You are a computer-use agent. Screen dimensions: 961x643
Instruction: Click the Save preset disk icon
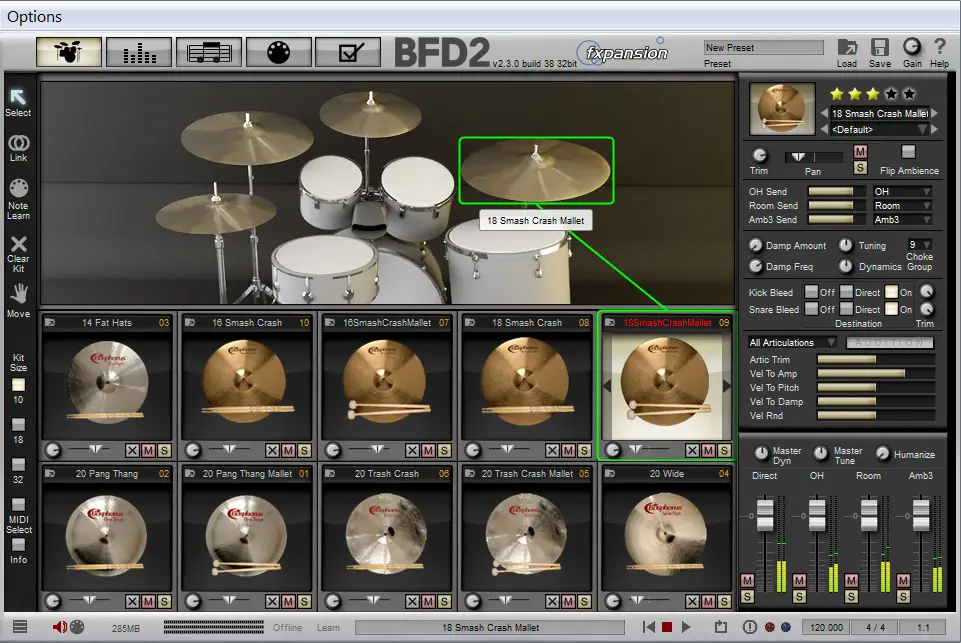pos(880,47)
